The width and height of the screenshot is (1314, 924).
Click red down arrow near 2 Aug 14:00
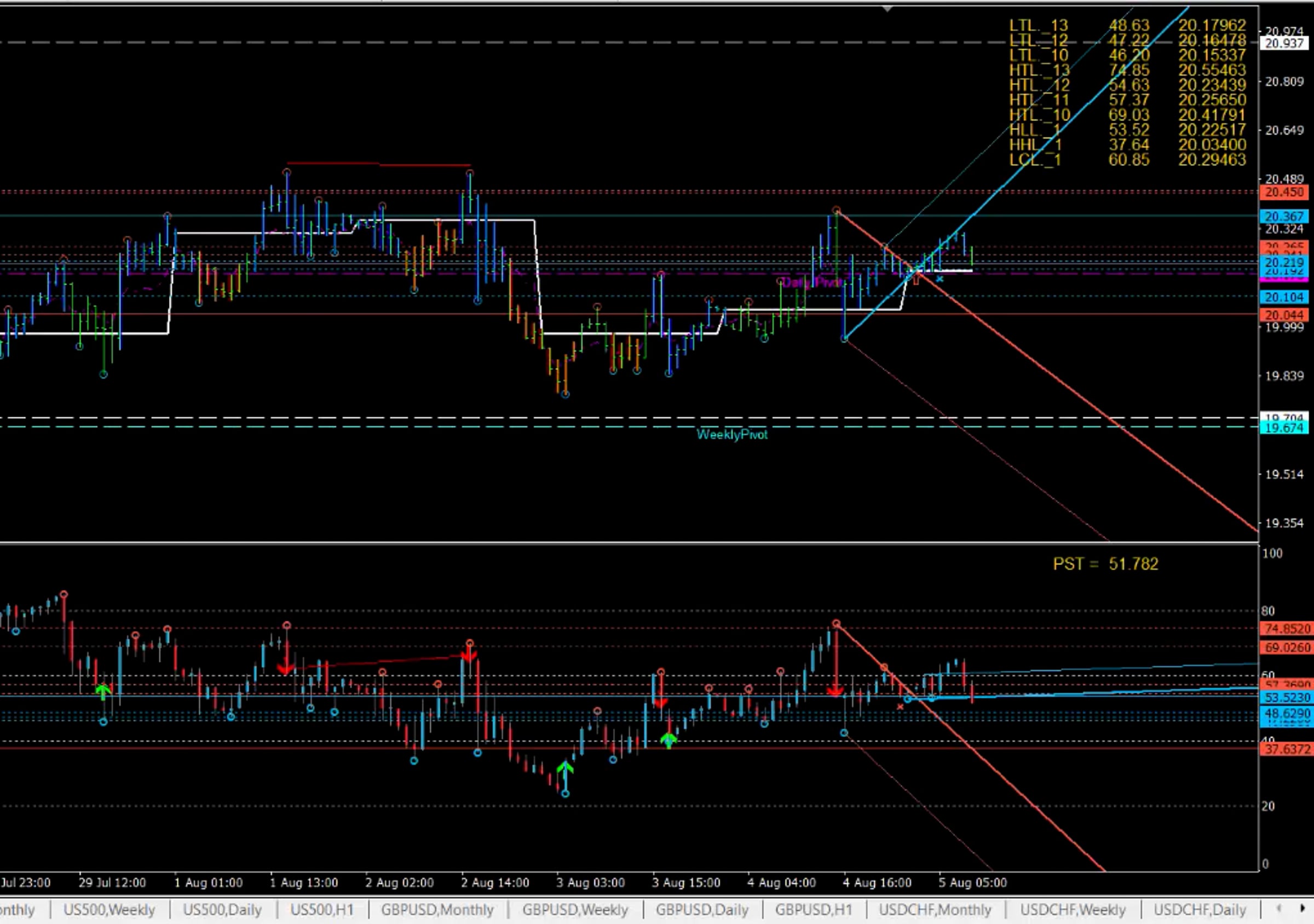point(469,655)
